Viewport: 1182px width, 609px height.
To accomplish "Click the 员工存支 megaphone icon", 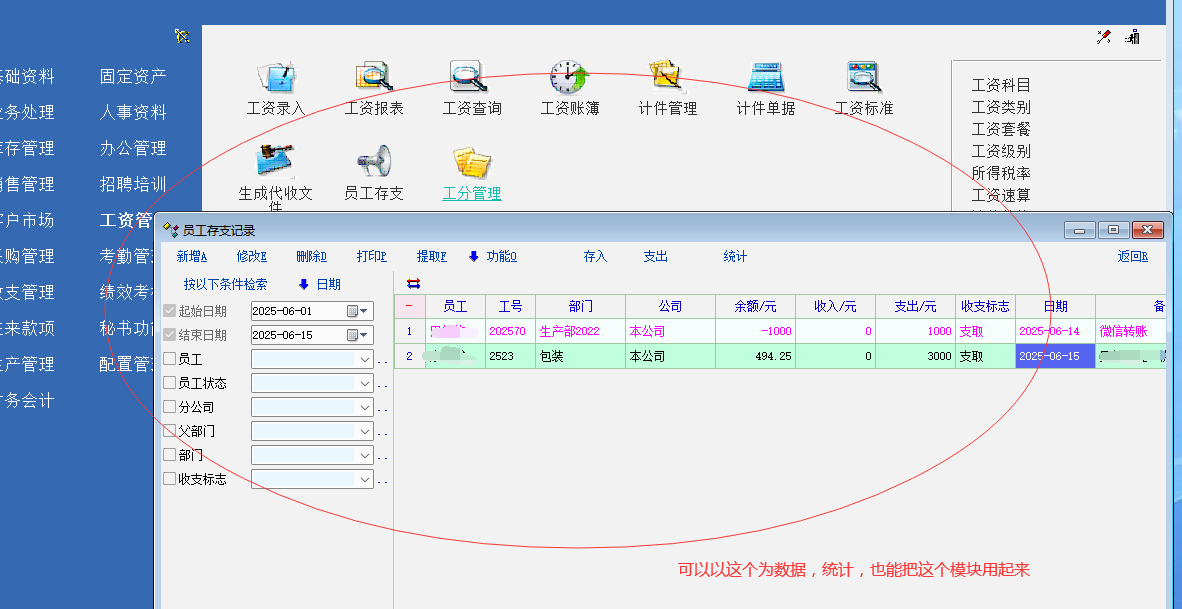I will click(x=373, y=162).
